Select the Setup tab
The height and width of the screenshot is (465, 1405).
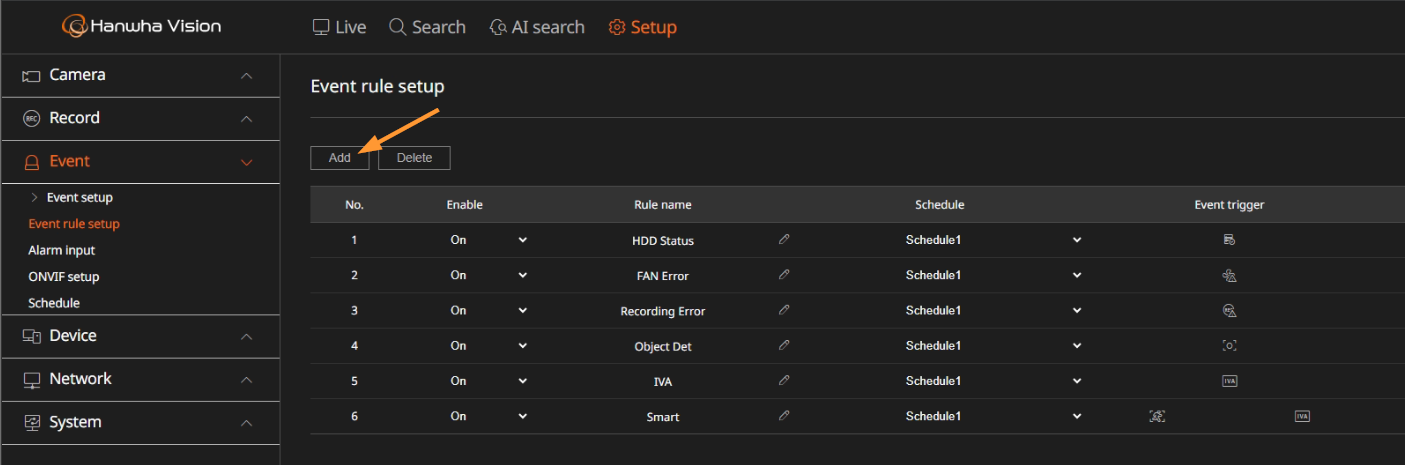coord(643,27)
